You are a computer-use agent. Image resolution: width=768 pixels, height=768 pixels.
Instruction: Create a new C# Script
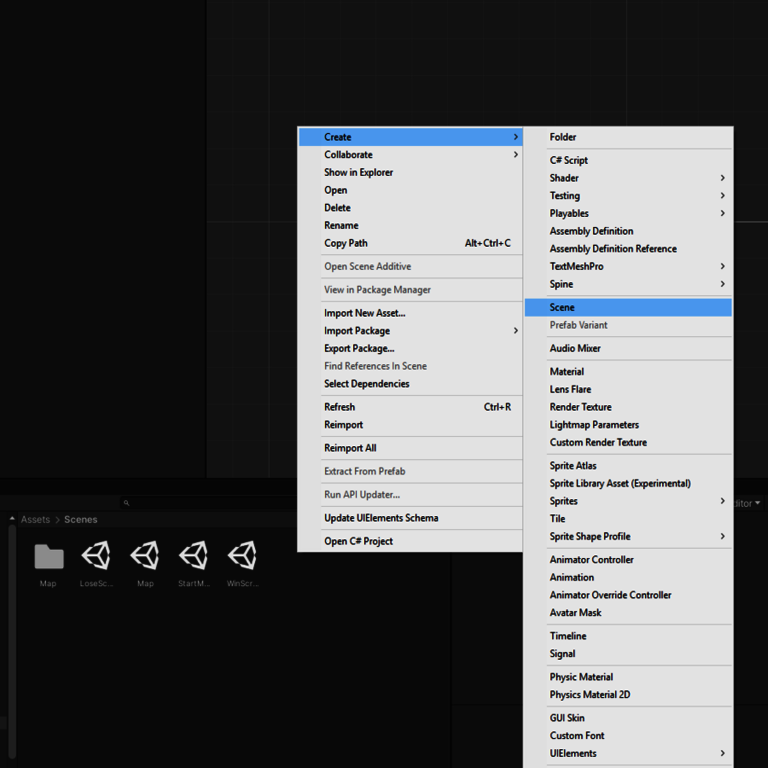628,160
